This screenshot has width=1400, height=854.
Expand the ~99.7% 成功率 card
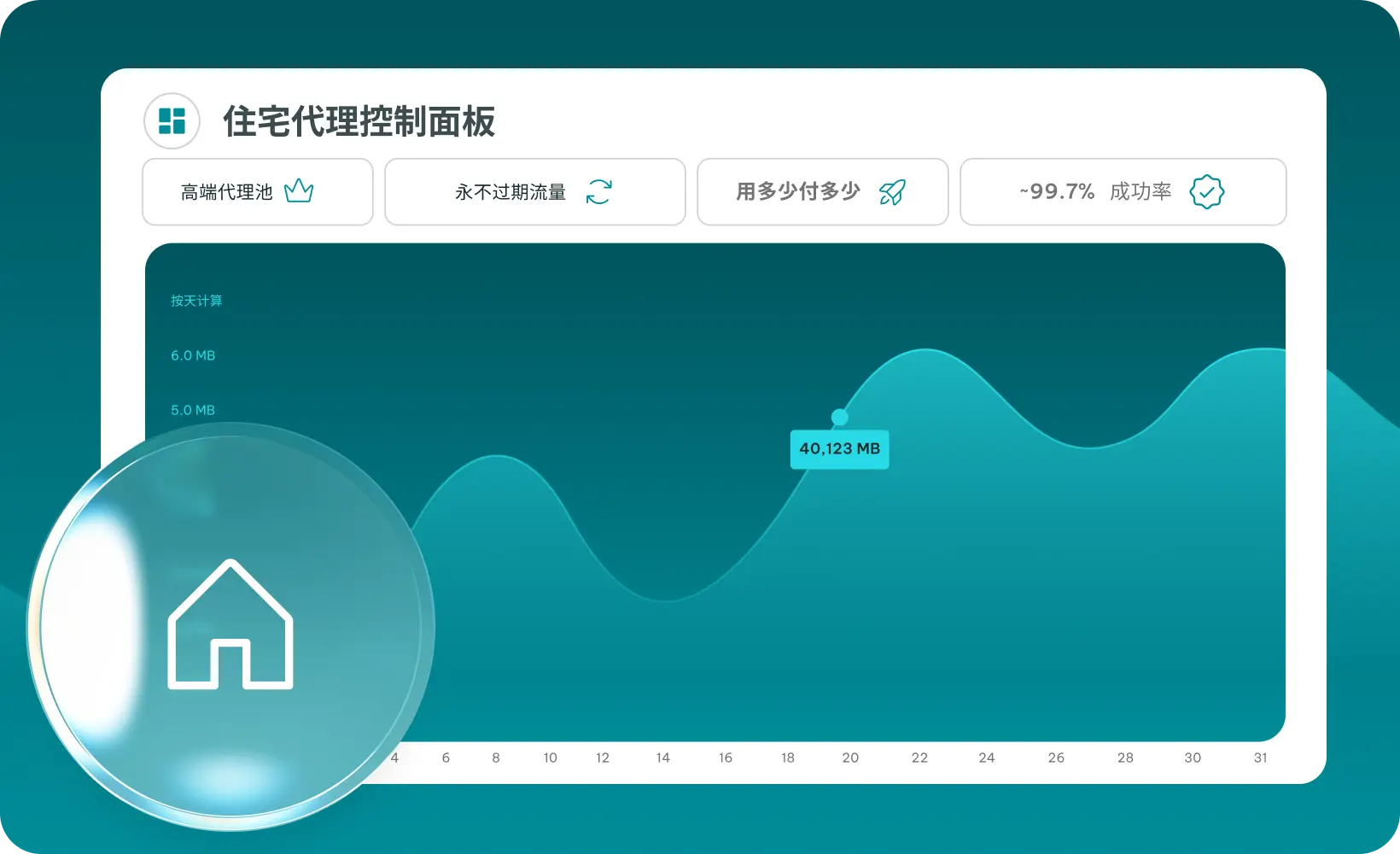pos(1123,191)
